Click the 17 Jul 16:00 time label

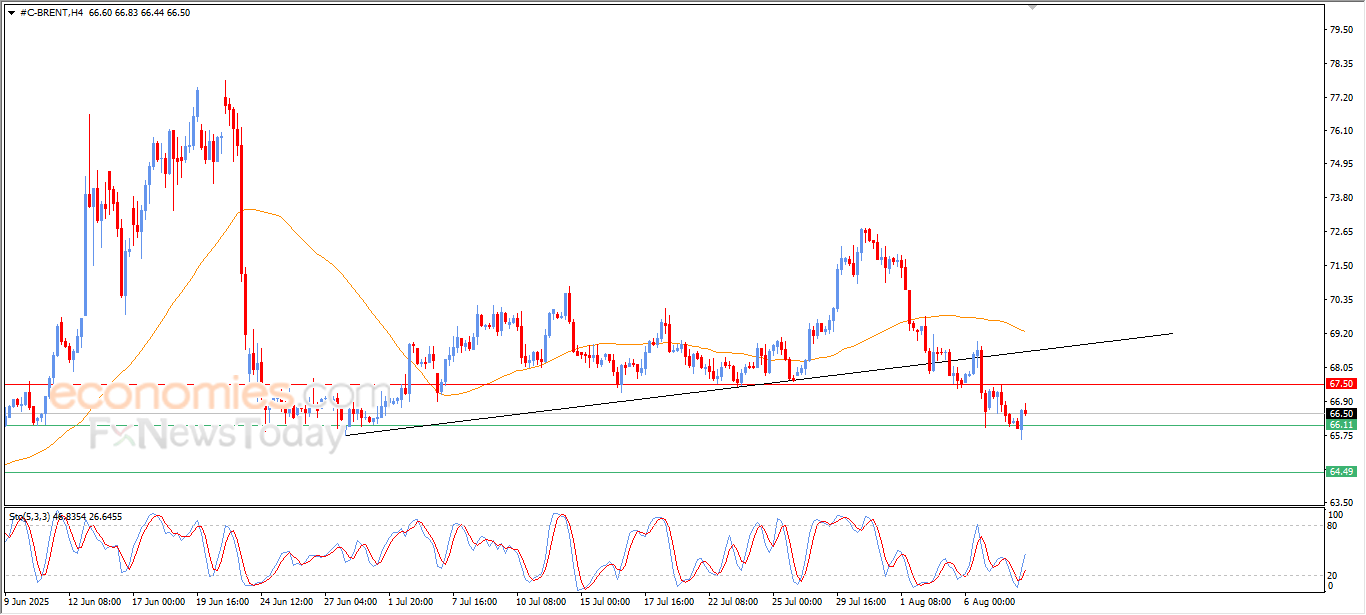point(671,603)
